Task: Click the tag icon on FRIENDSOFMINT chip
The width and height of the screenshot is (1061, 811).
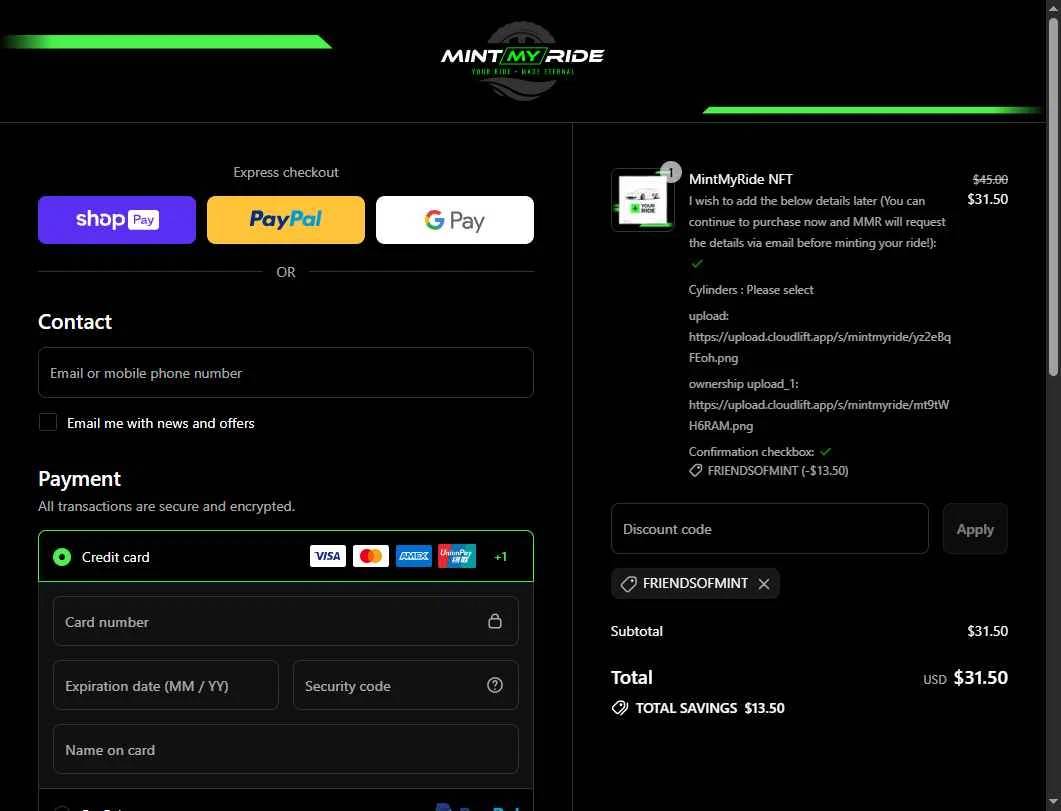Action: (x=628, y=584)
